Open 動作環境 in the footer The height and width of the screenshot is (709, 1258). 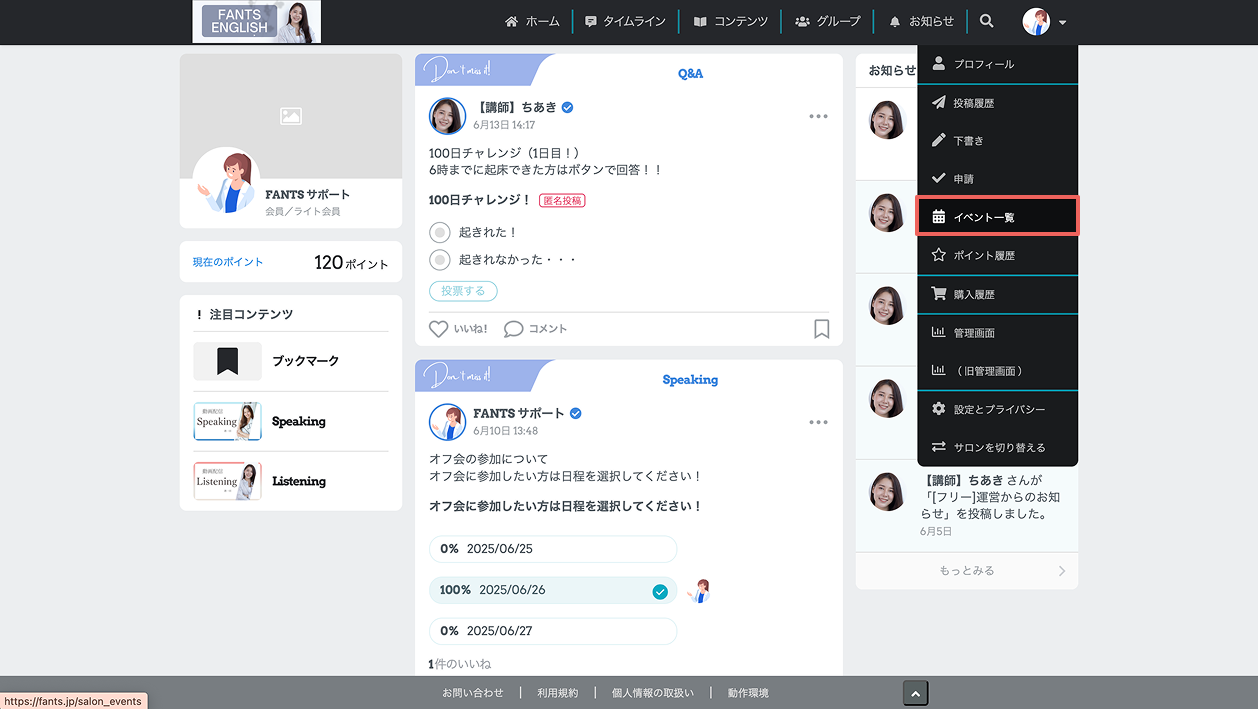748,693
